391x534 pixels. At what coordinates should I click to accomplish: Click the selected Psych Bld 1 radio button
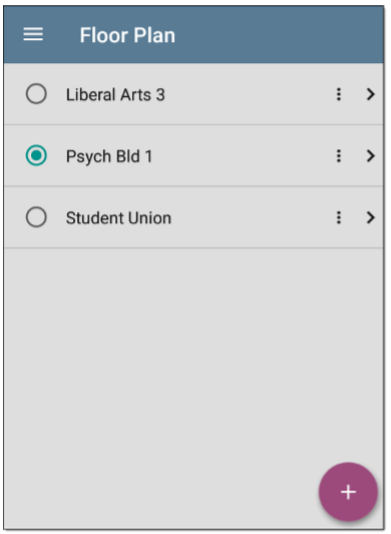pyautogui.click(x=36, y=155)
